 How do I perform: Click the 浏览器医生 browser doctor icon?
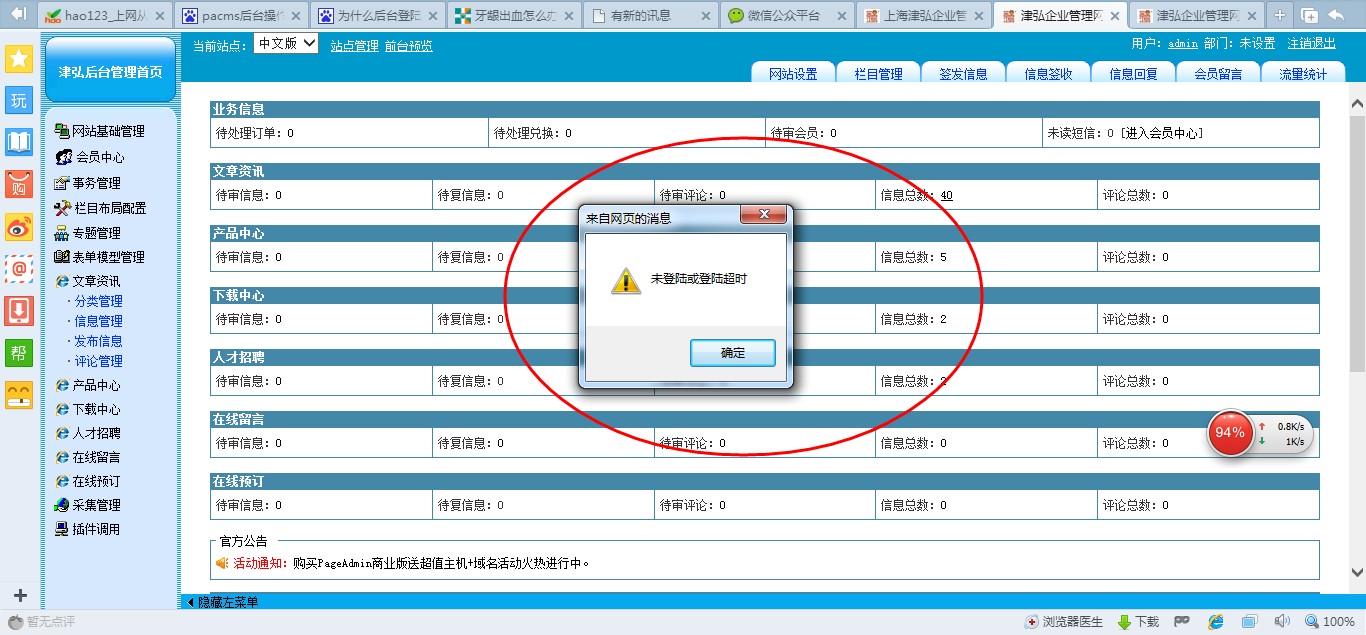(x=1064, y=622)
